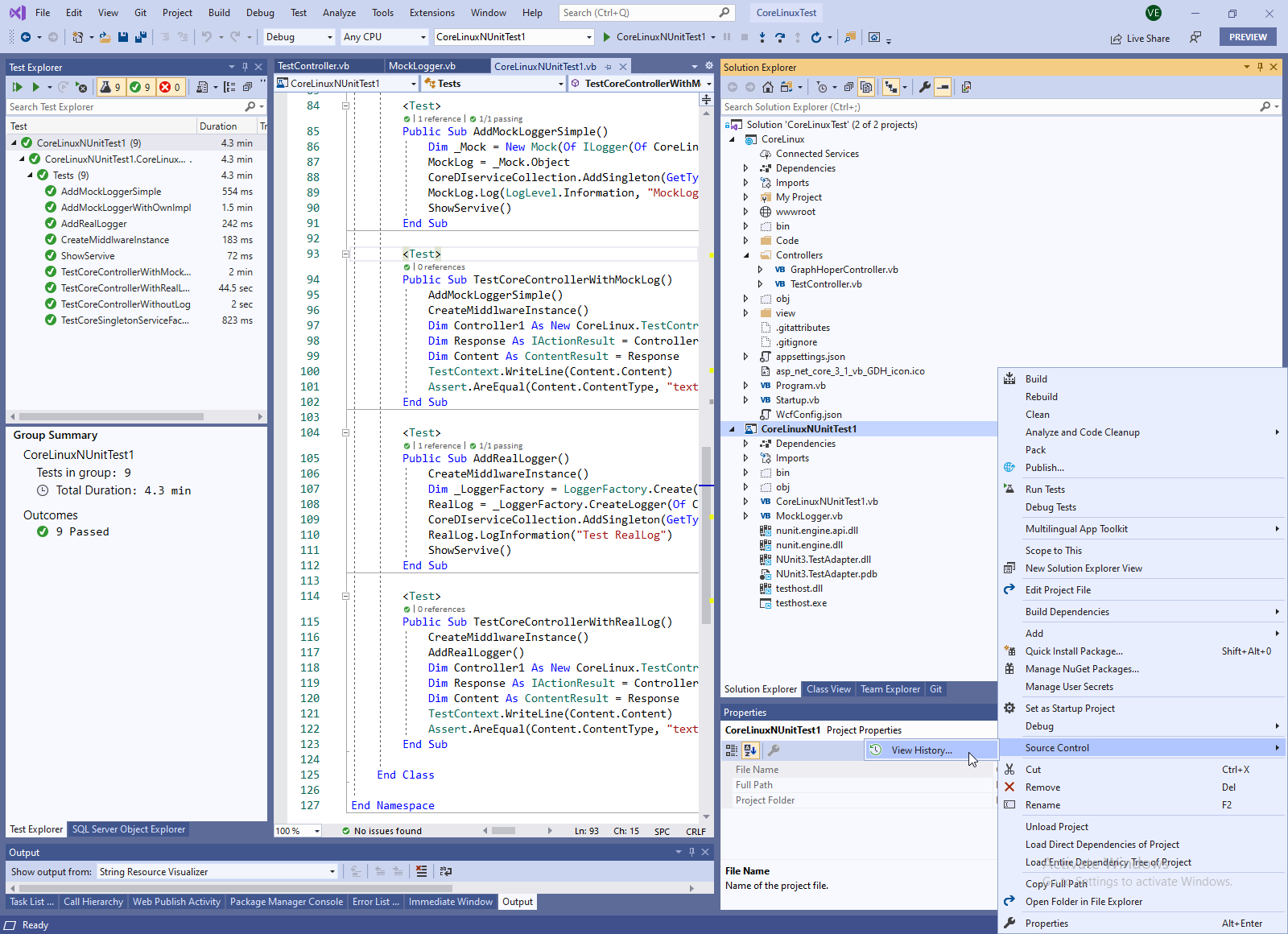Select View History in the submenu
Image resolution: width=1288 pixels, height=934 pixels.
coord(921,750)
